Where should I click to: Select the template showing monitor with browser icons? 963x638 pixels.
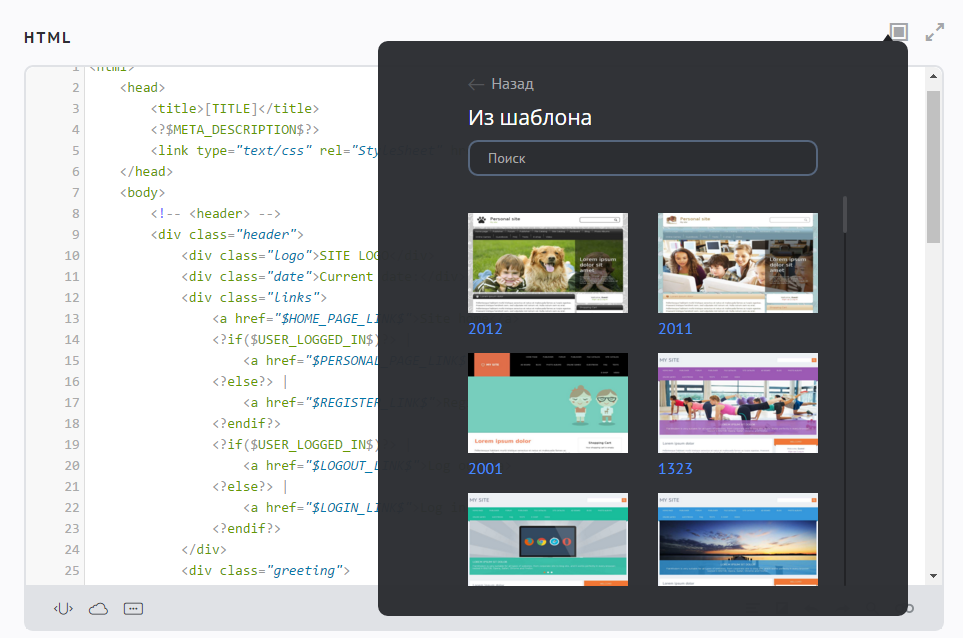548,540
